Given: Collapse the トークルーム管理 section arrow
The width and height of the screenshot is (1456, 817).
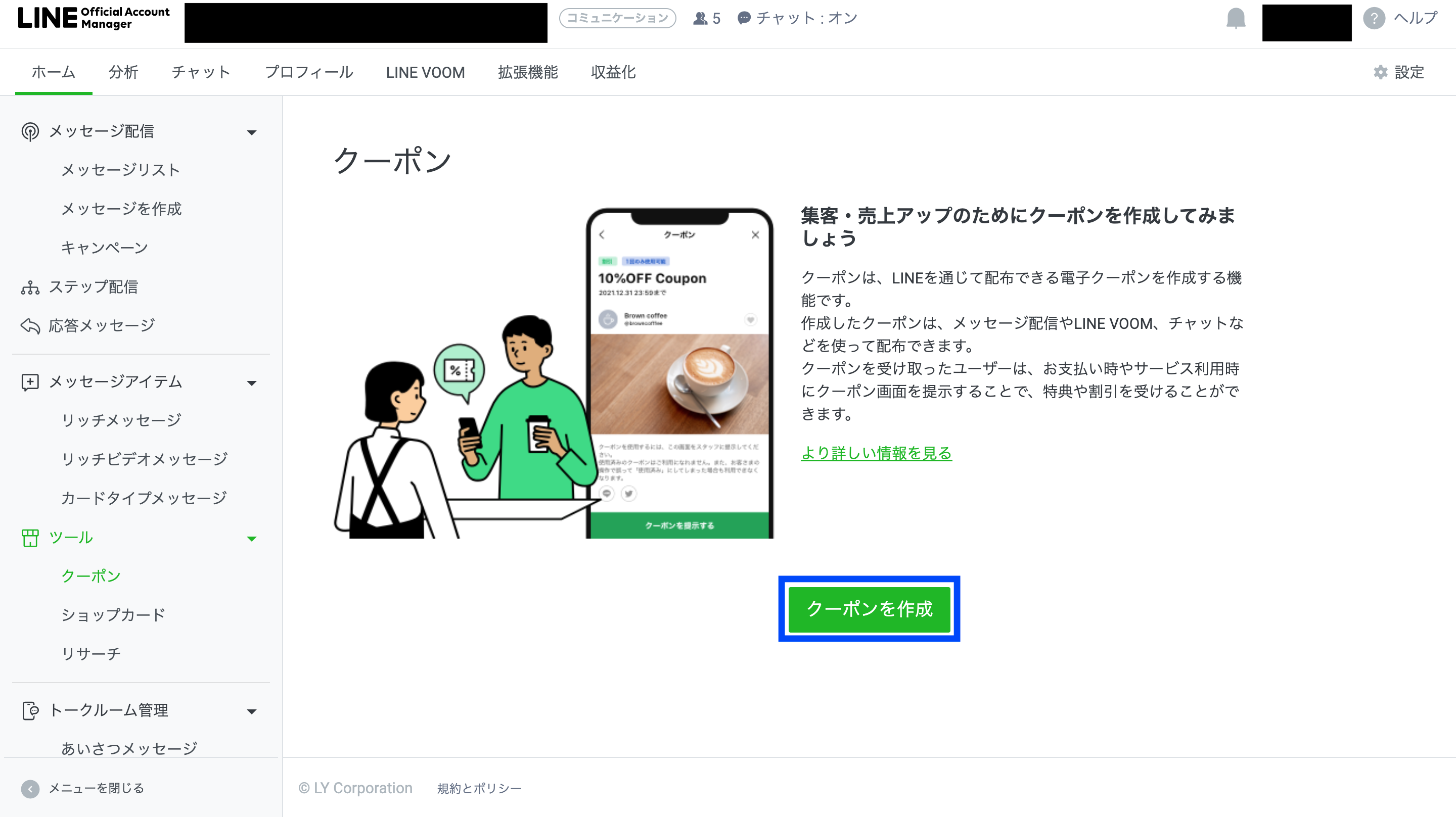Looking at the screenshot, I should pos(252,712).
